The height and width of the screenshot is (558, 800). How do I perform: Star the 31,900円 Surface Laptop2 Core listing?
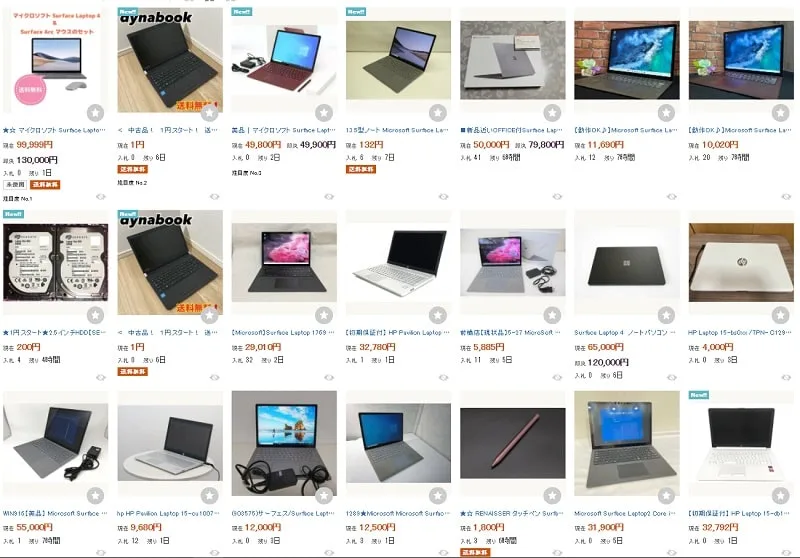point(666,495)
